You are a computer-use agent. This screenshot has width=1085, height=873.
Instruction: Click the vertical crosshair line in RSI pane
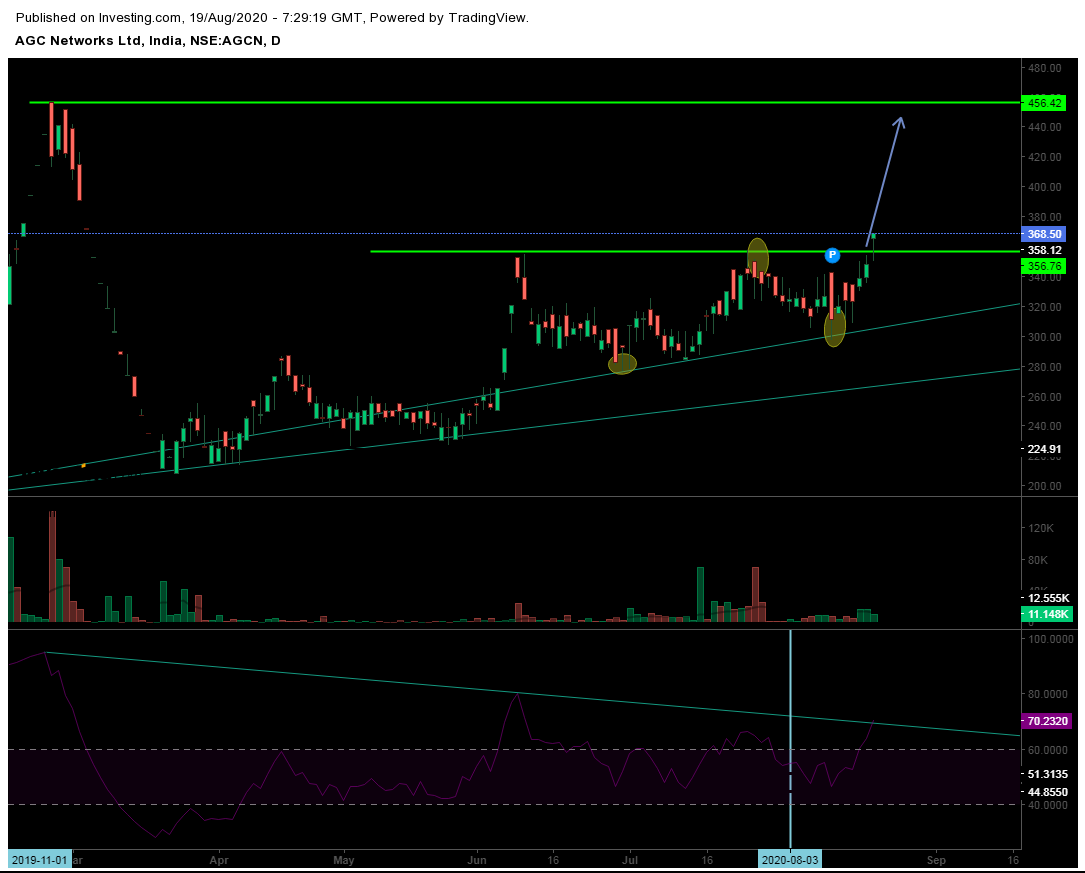pos(790,738)
